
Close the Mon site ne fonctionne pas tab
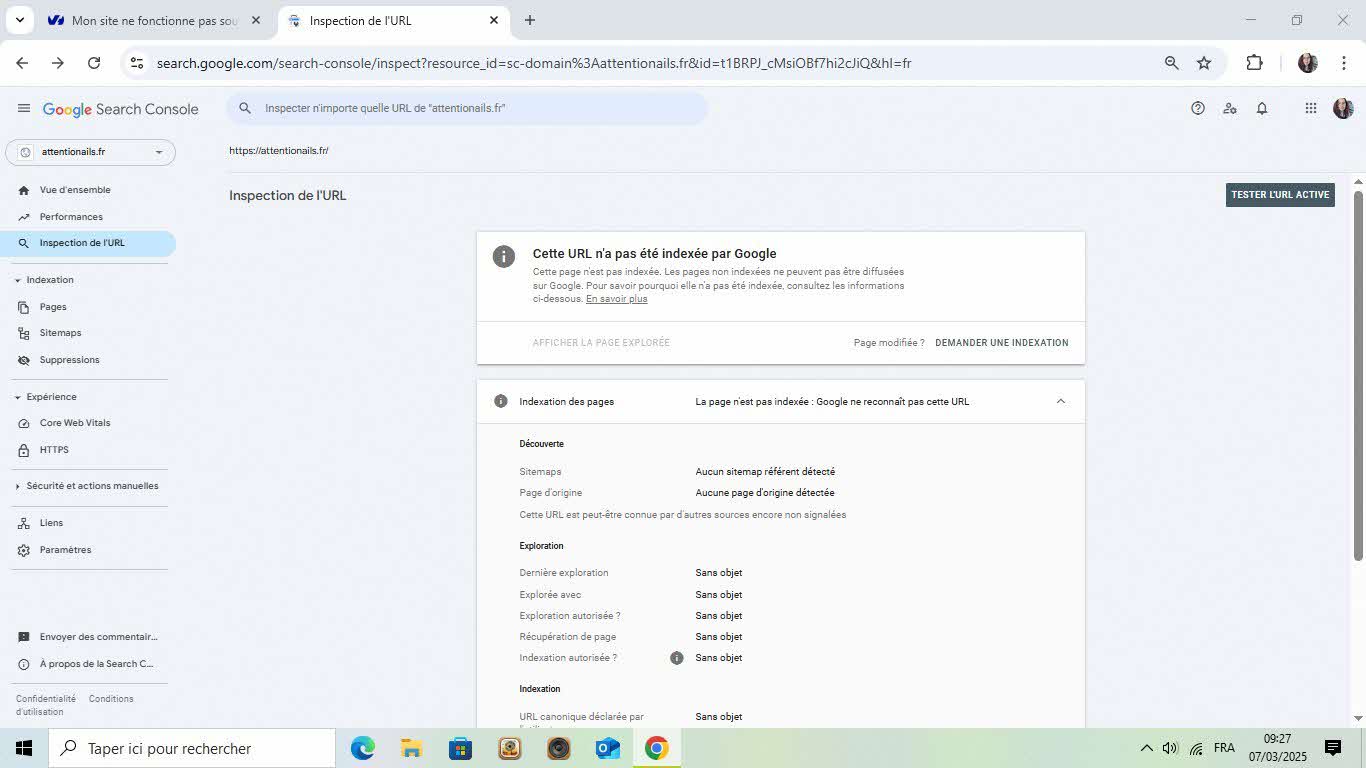click(256, 20)
